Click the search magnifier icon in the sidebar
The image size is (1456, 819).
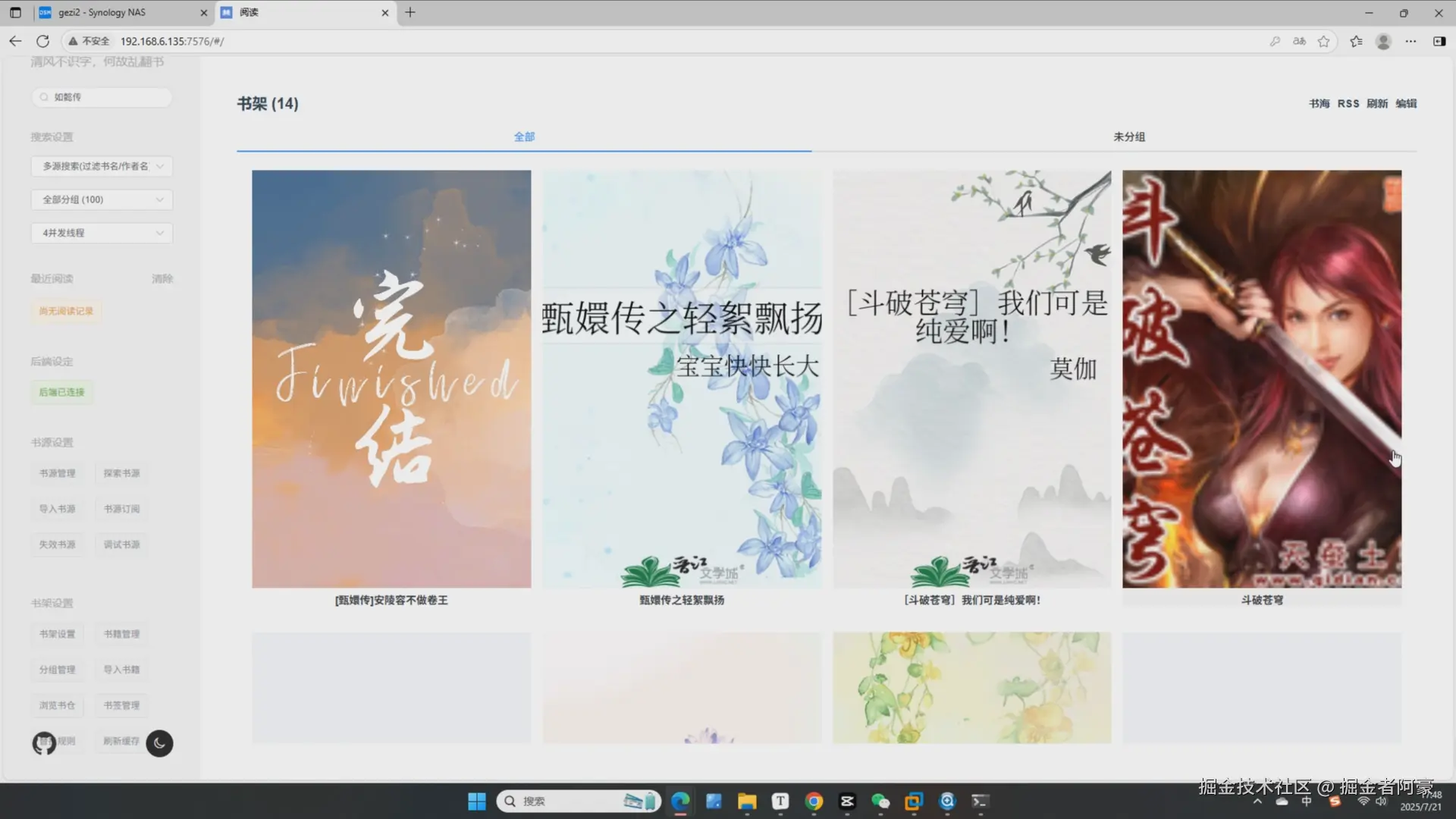44,97
